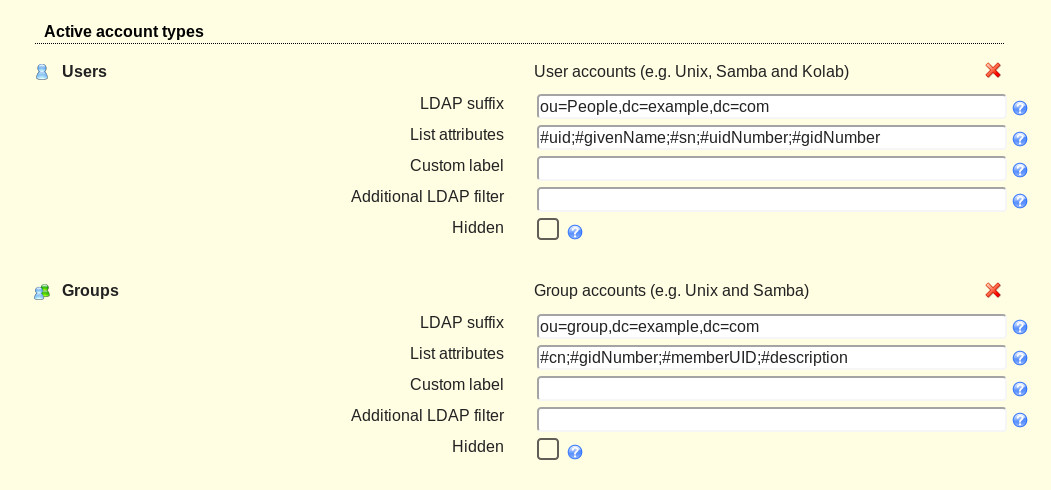Open help for Groups Hidden option
Screen dimensions: 1051x490
point(574,452)
